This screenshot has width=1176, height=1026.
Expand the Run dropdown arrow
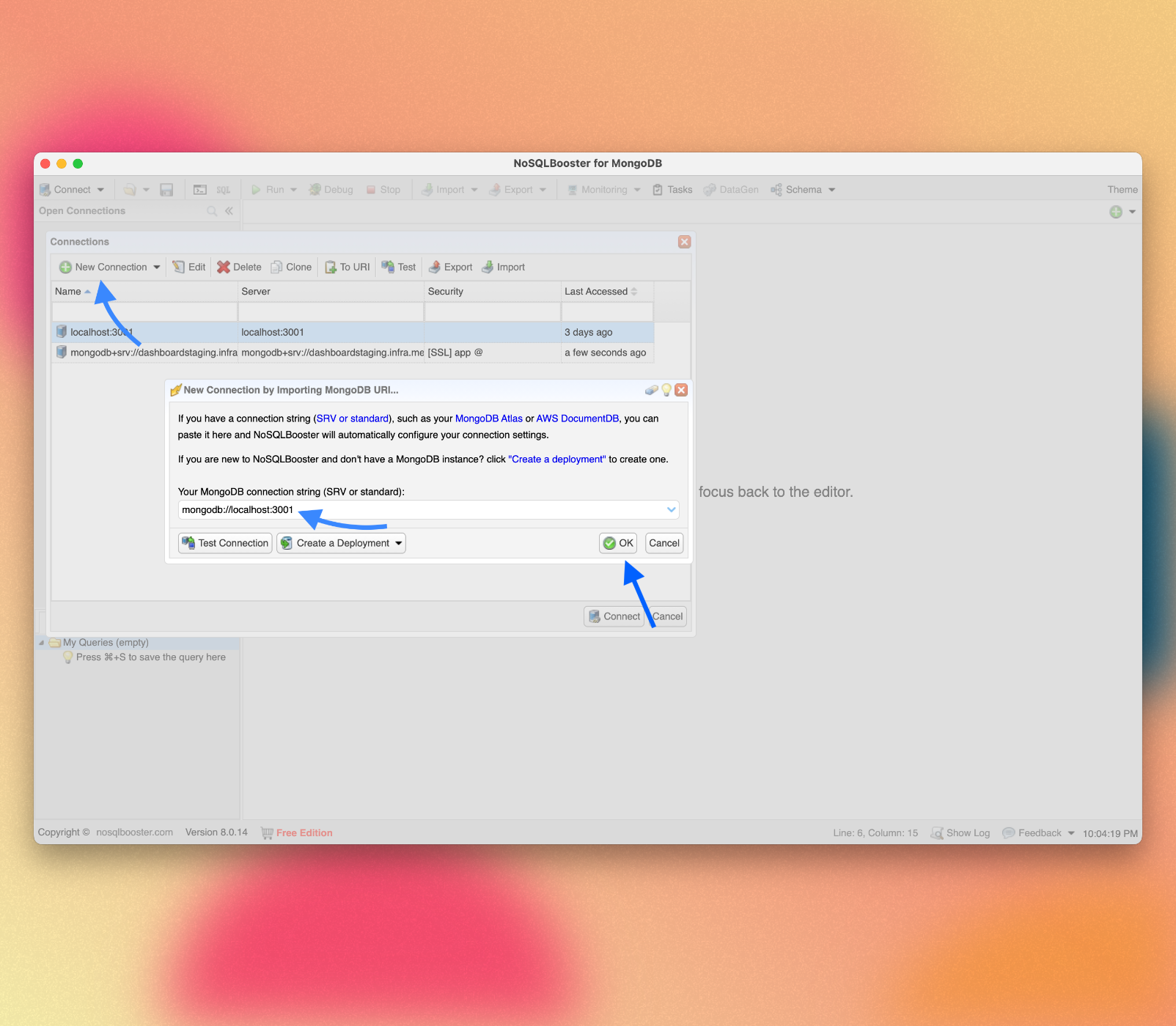coord(293,190)
